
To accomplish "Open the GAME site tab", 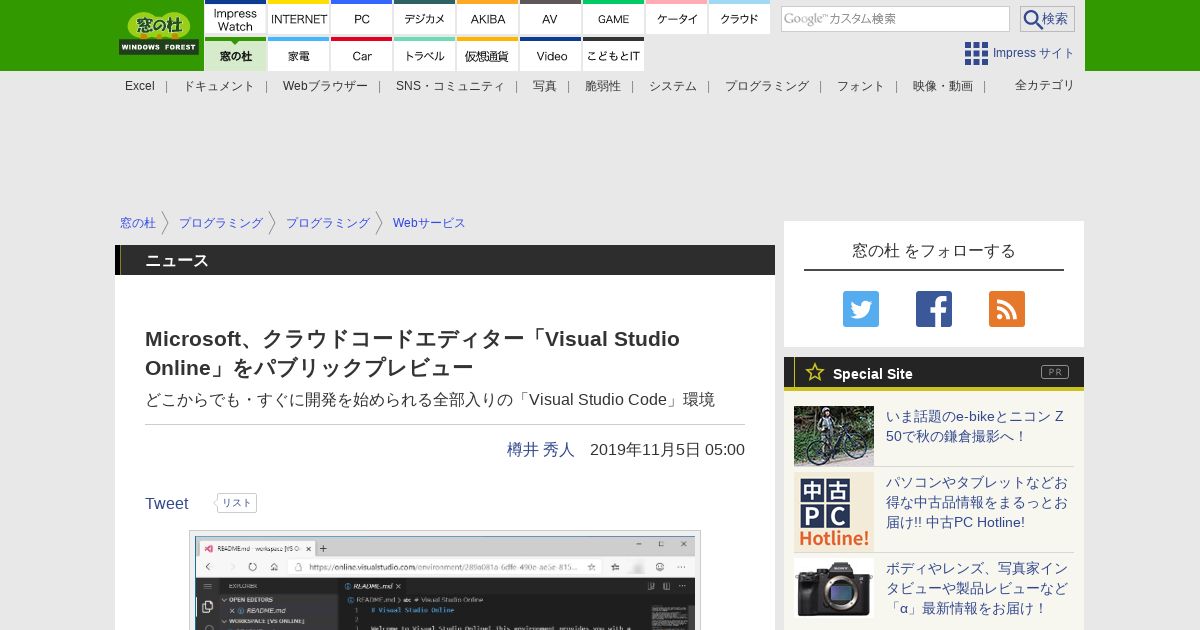I will pos(614,19).
